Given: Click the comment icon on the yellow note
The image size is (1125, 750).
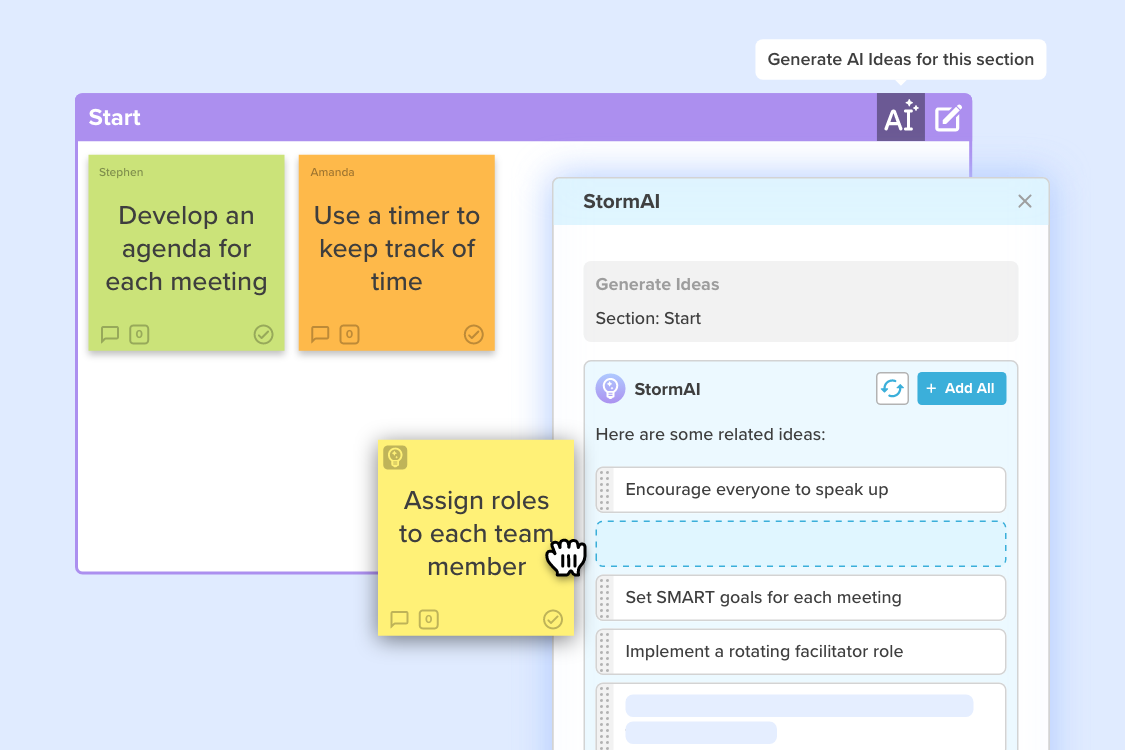Looking at the screenshot, I should click(399, 619).
